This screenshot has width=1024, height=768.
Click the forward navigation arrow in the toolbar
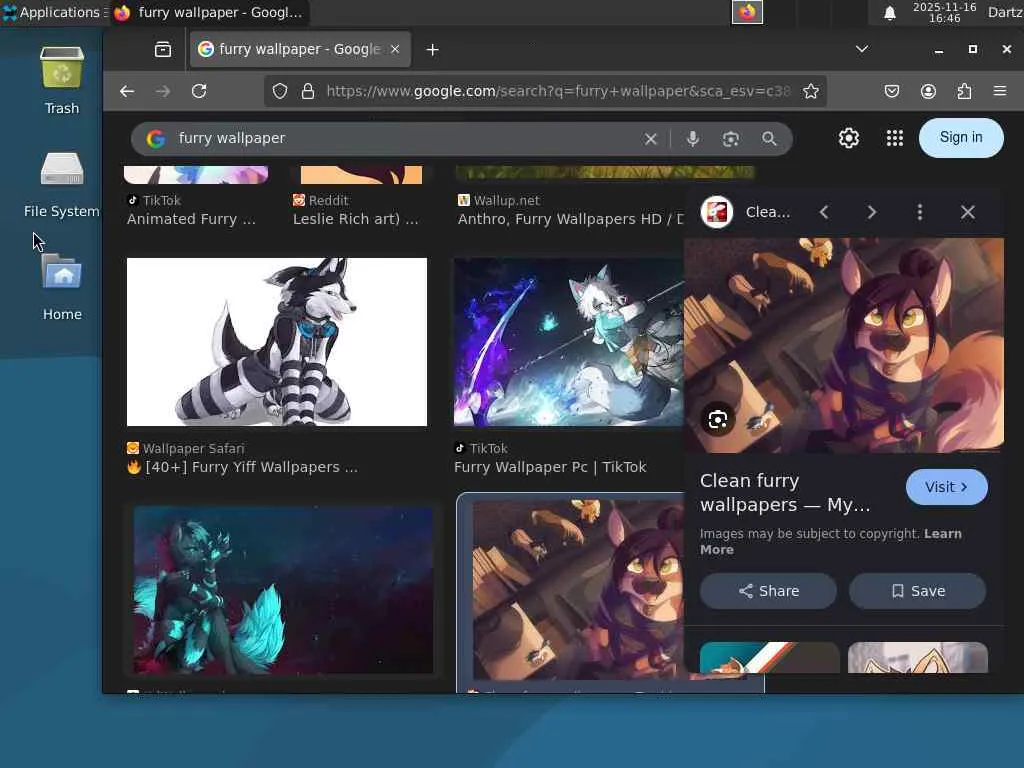coord(163,91)
